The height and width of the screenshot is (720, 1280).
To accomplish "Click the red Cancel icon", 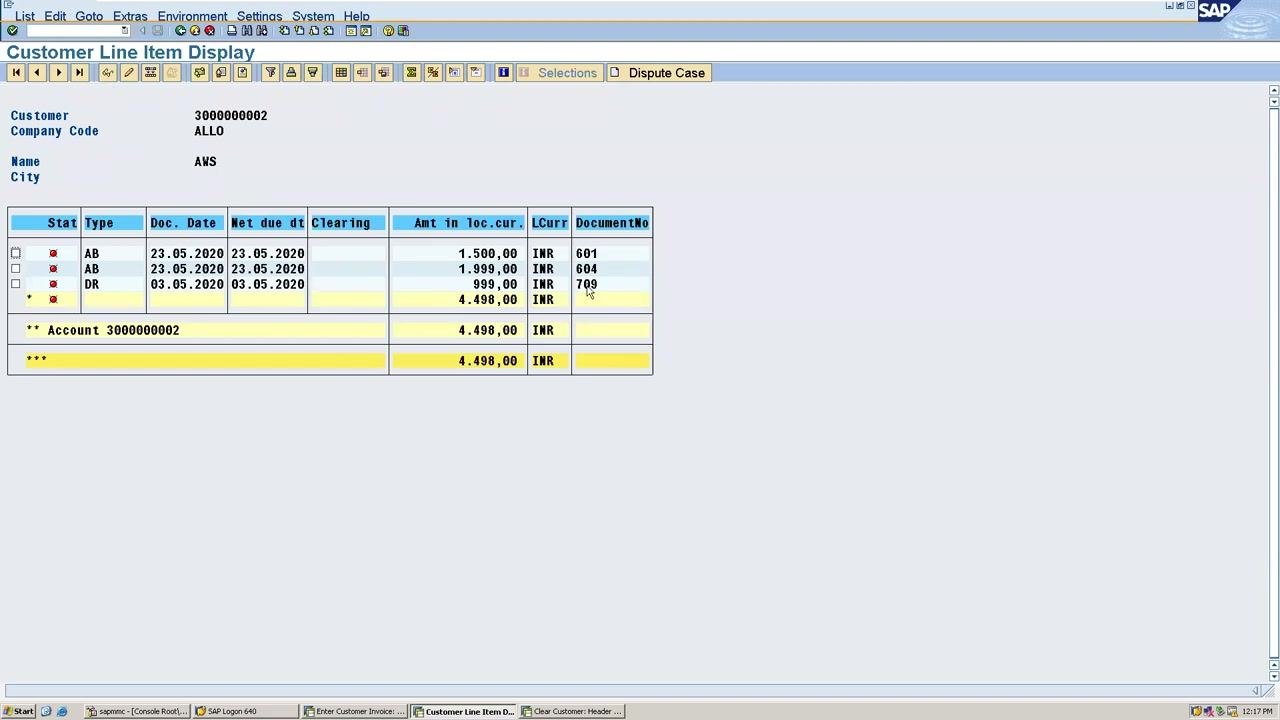I will click(x=210, y=31).
